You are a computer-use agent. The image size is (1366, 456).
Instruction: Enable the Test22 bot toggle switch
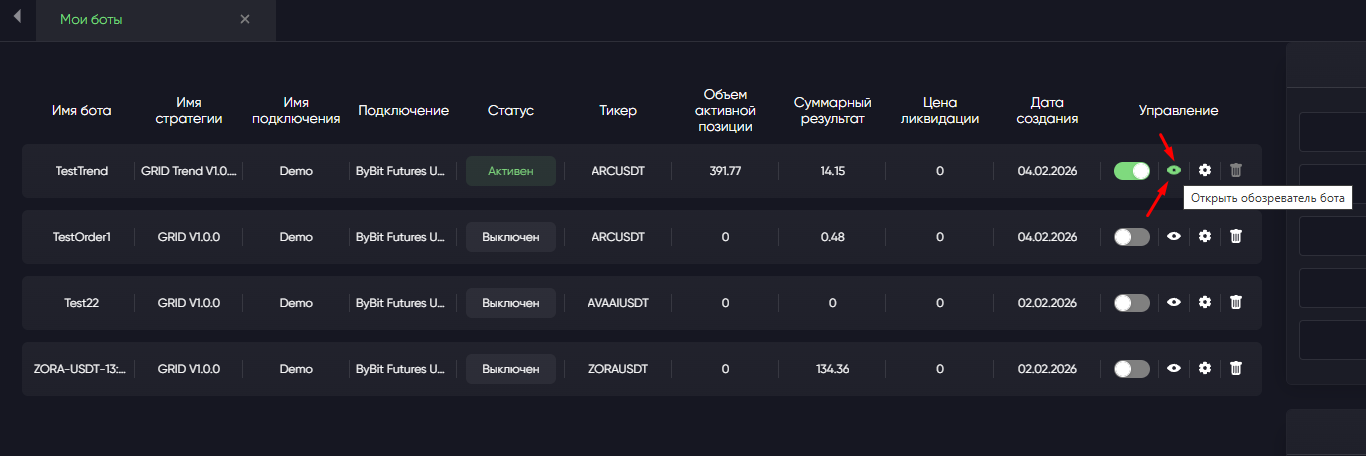pyautogui.click(x=1132, y=303)
